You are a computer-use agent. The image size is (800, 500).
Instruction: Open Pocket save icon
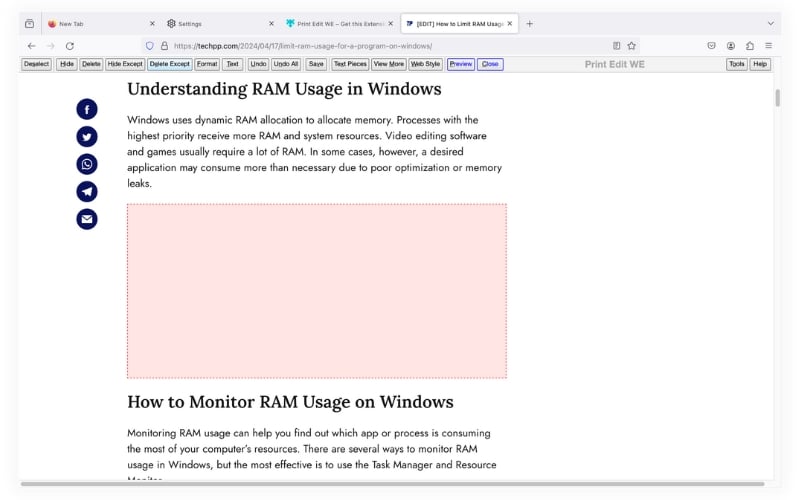pos(711,46)
